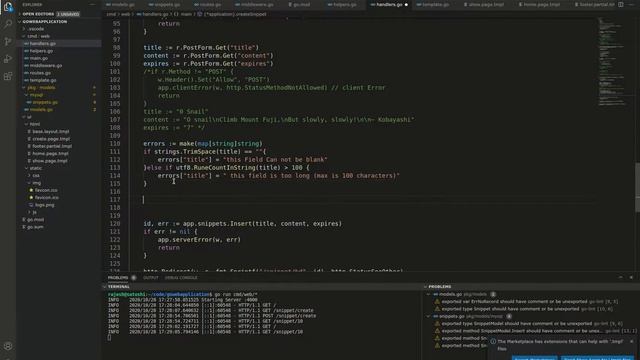The height and width of the screenshot is (360, 640).
Task: Switch to the home.page.tmpl editor tab
Action: click(539, 5)
